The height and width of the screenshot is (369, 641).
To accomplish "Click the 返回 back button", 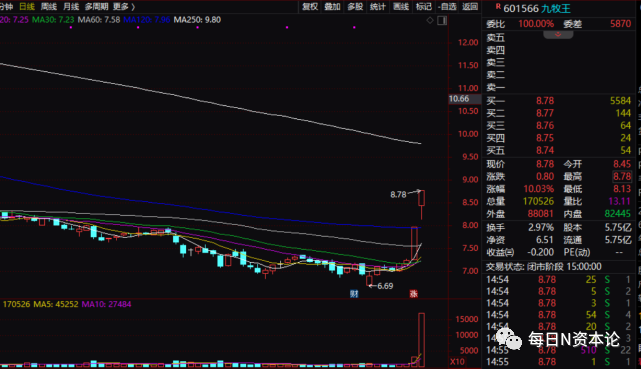I will [470, 7].
